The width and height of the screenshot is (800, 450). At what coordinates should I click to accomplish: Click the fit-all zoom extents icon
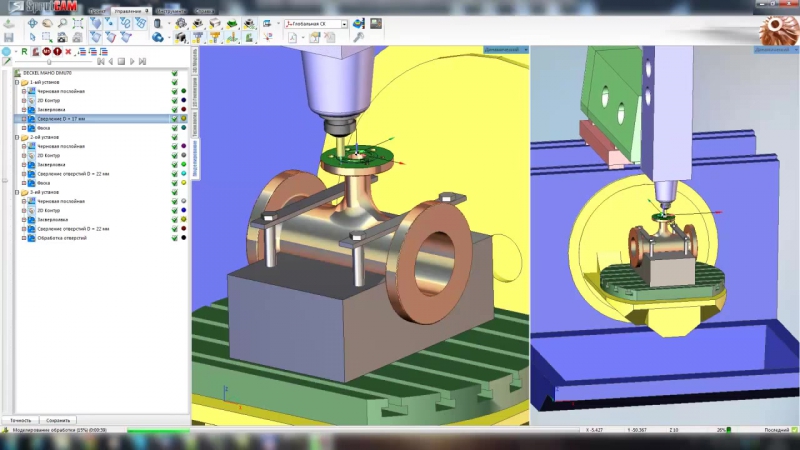click(78, 23)
